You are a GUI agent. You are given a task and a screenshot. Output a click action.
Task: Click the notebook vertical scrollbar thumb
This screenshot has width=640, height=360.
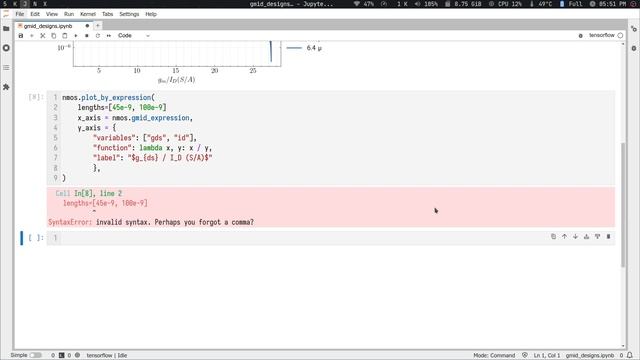(623, 204)
